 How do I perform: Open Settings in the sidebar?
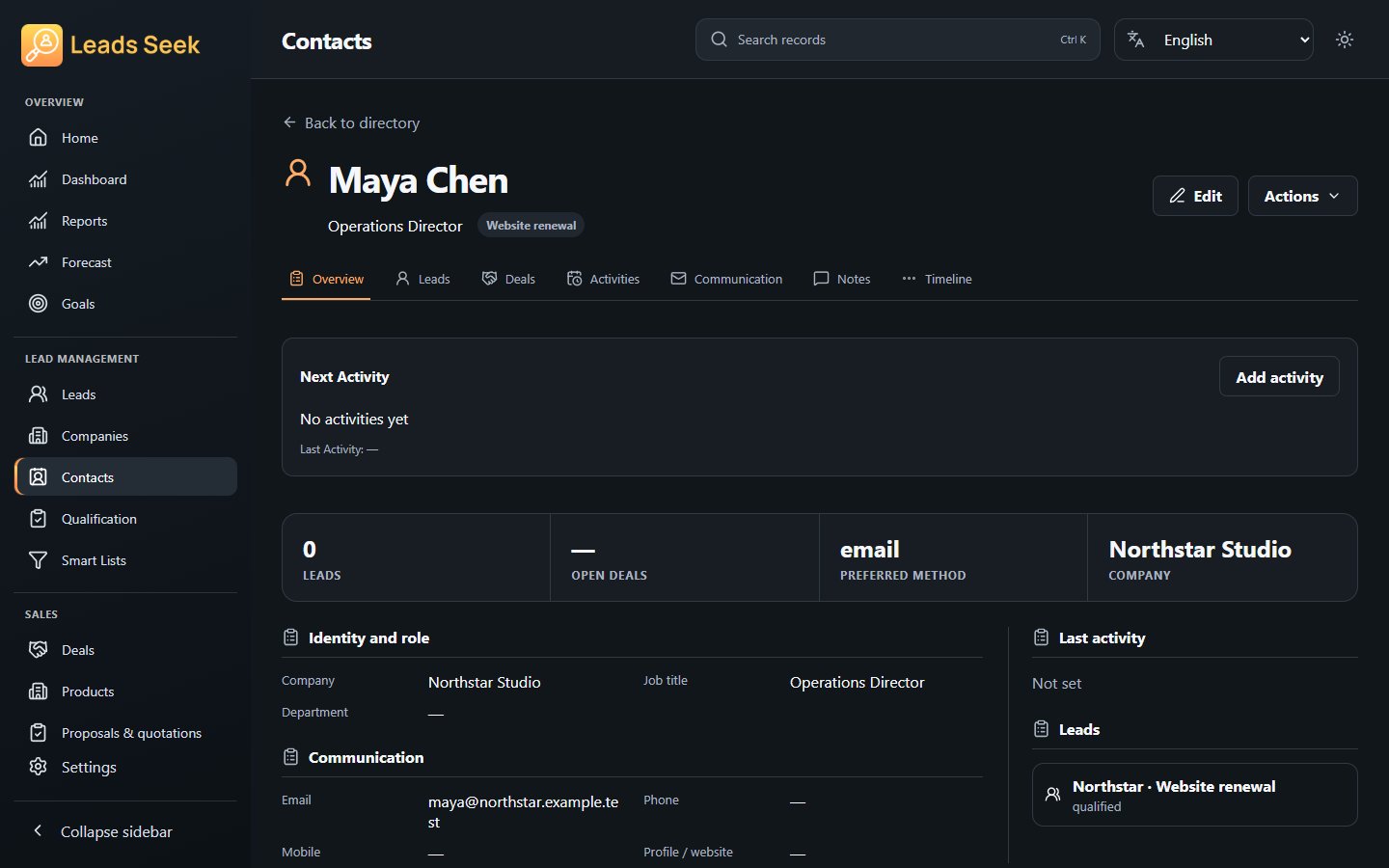click(x=125, y=767)
